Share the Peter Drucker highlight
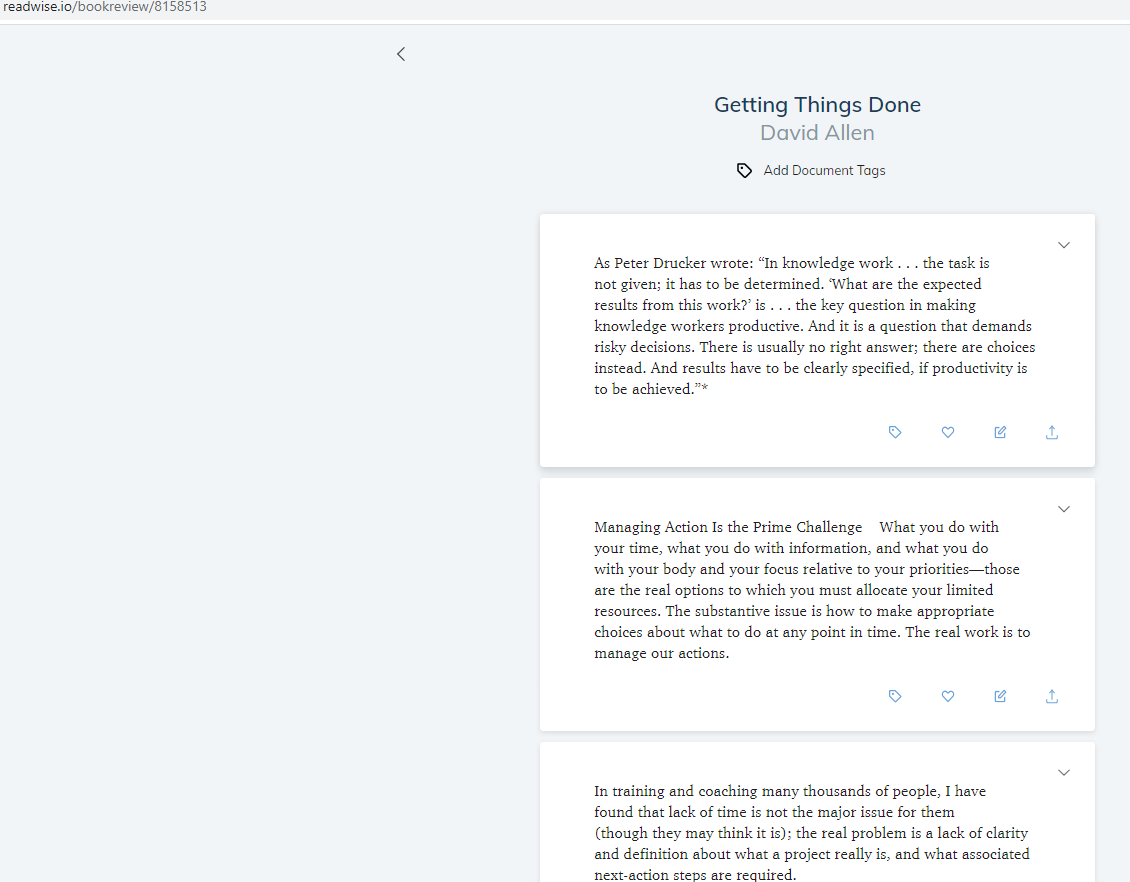The height and width of the screenshot is (882, 1130). pyautogui.click(x=1052, y=432)
